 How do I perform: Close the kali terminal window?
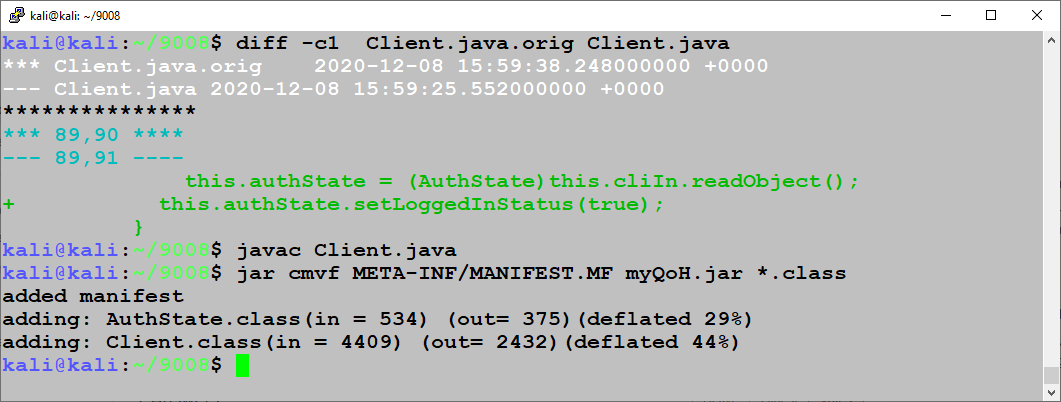click(1036, 15)
